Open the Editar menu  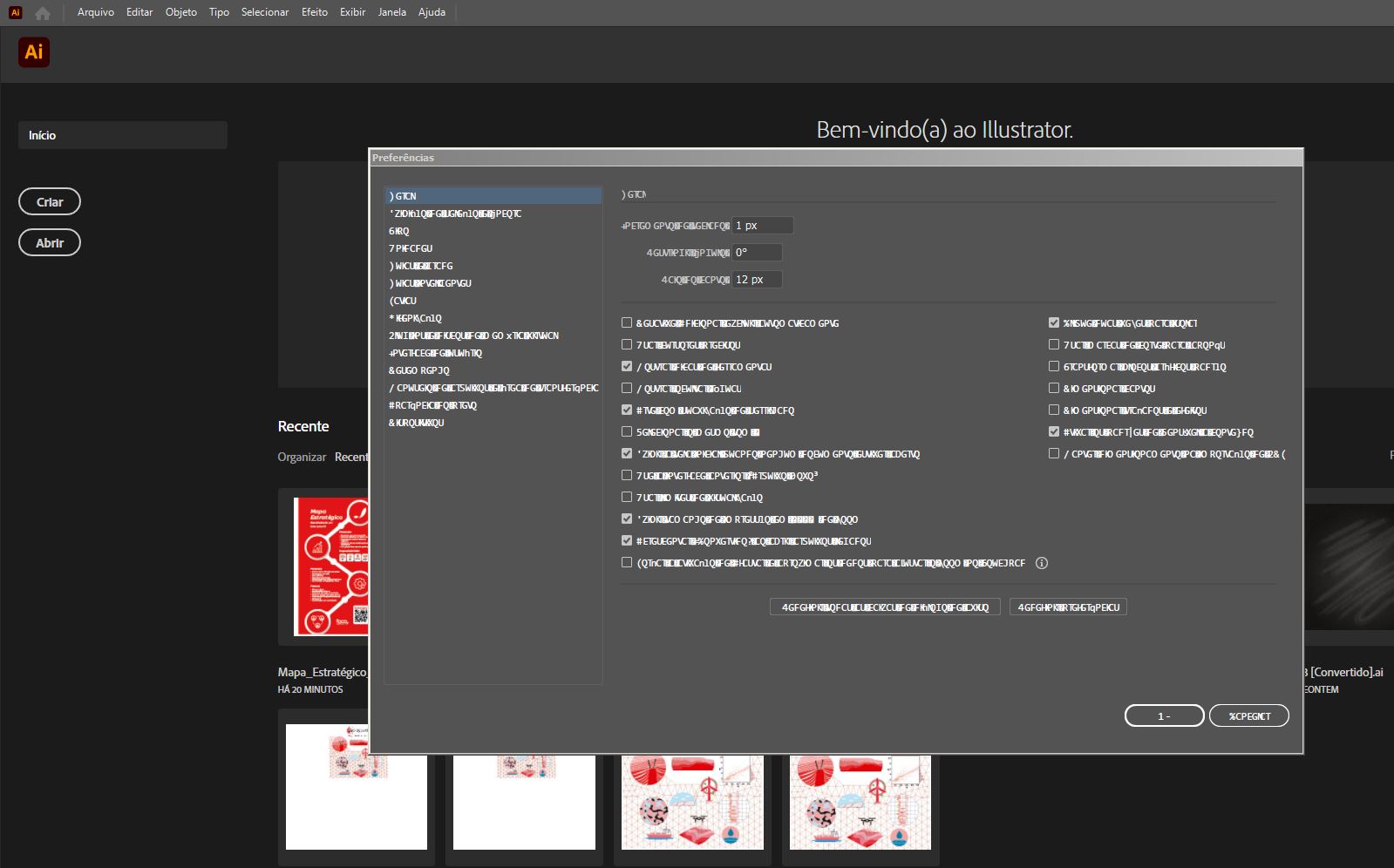[x=139, y=12]
